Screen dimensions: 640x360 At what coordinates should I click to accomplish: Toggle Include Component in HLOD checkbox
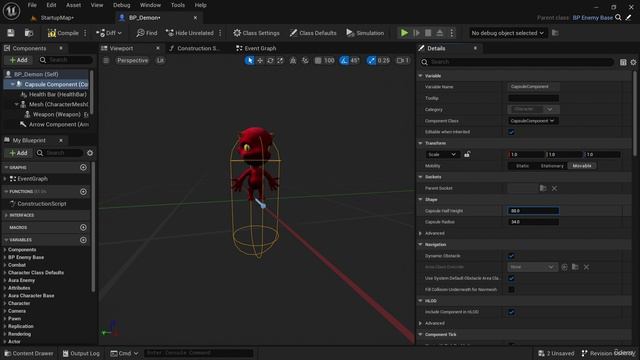click(x=511, y=312)
